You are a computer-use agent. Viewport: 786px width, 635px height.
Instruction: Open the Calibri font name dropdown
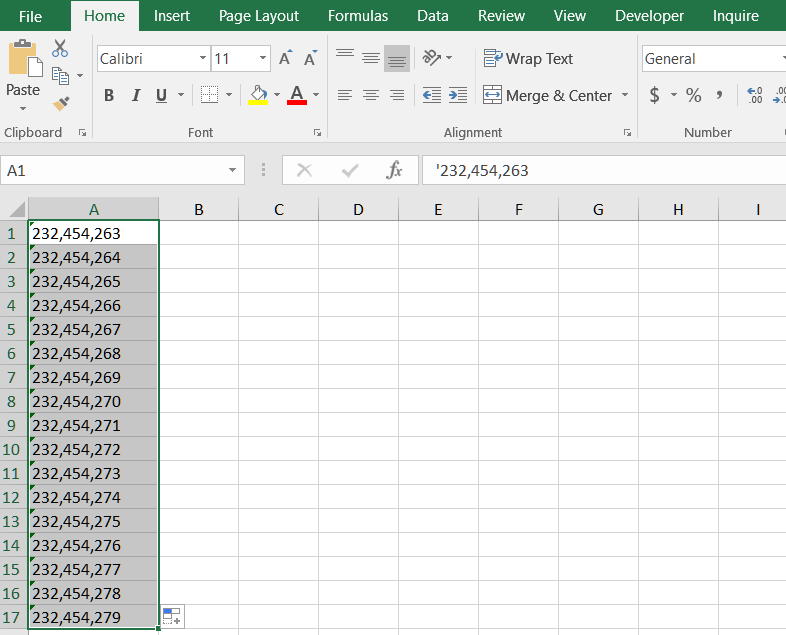coord(203,59)
